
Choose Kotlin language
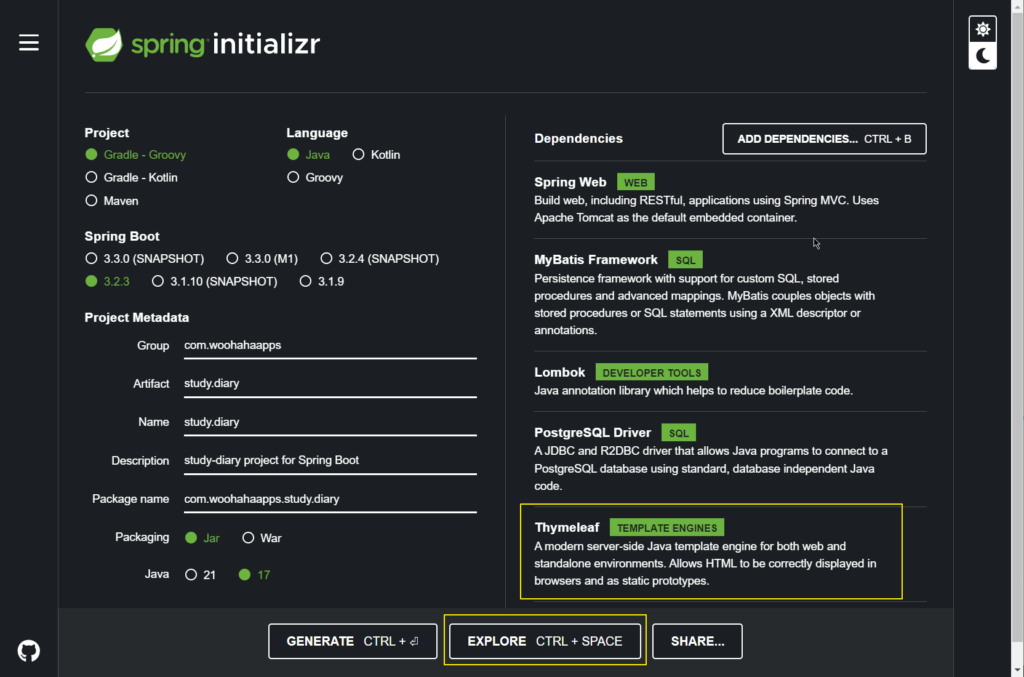[x=376, y=155]
